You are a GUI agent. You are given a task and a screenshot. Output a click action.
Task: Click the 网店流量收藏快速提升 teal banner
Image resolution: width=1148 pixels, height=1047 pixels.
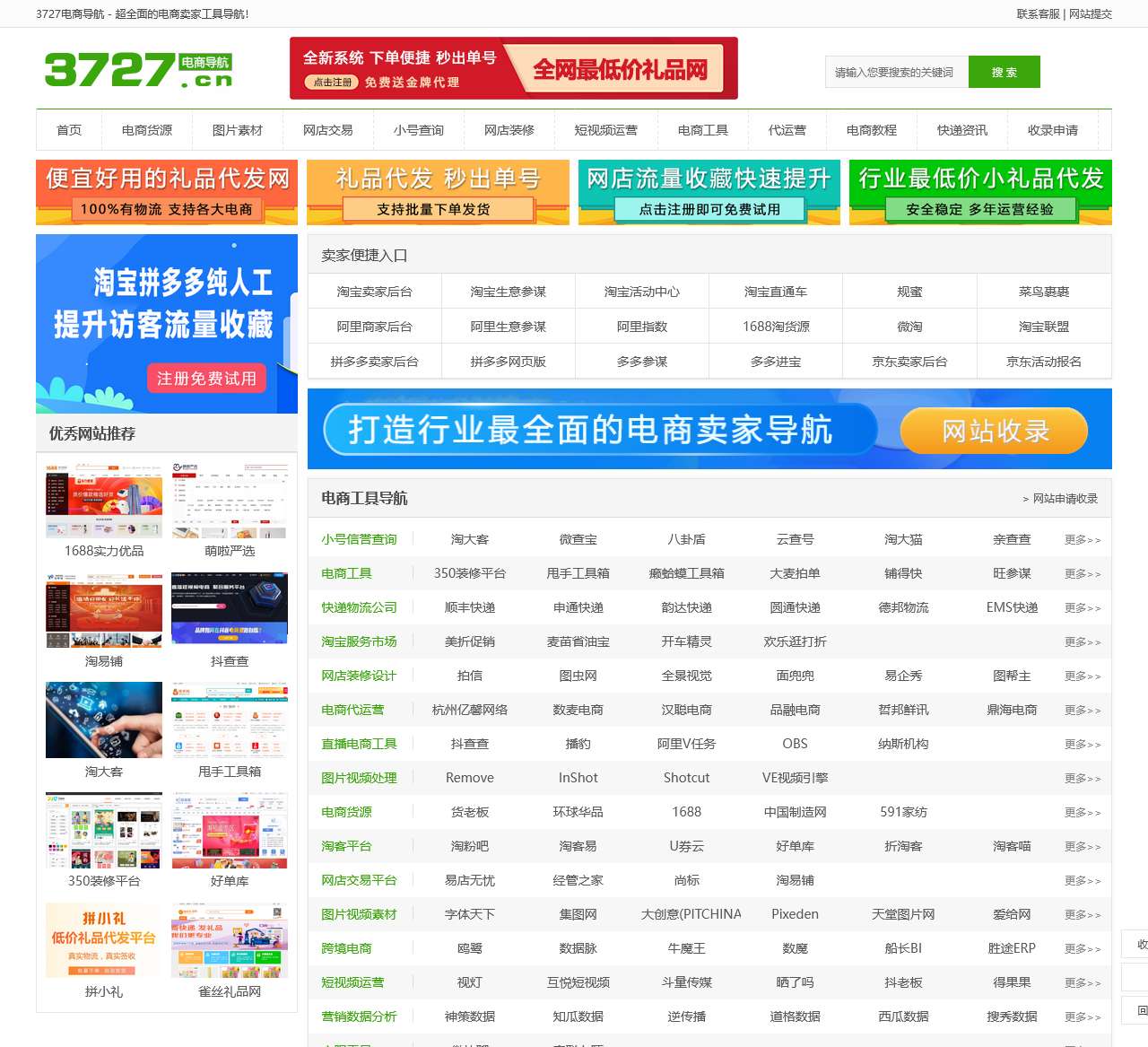pyautogui.click(x=709, y=192)
